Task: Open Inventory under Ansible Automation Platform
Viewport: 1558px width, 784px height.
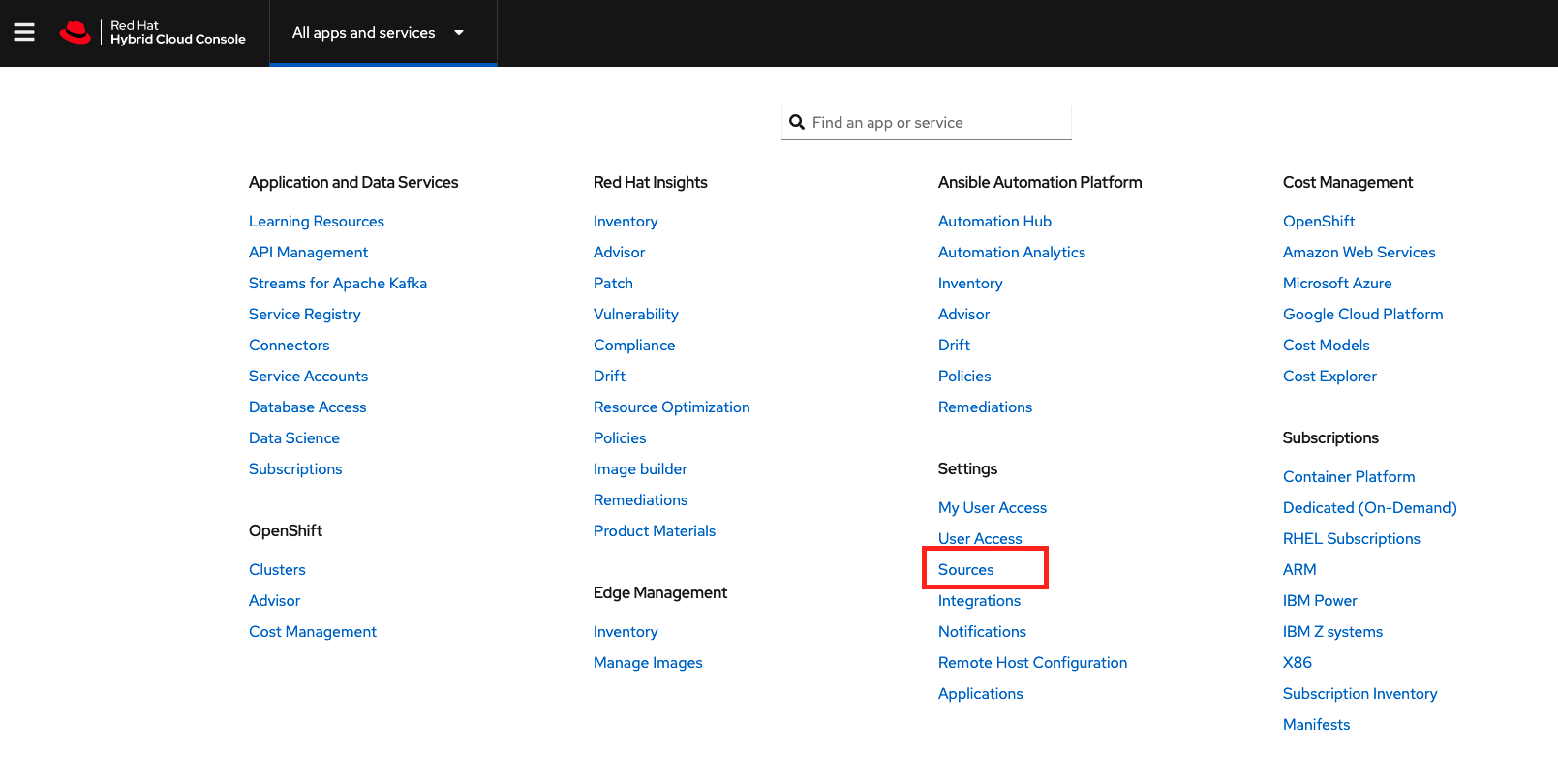Action: (x=970, y=284)
